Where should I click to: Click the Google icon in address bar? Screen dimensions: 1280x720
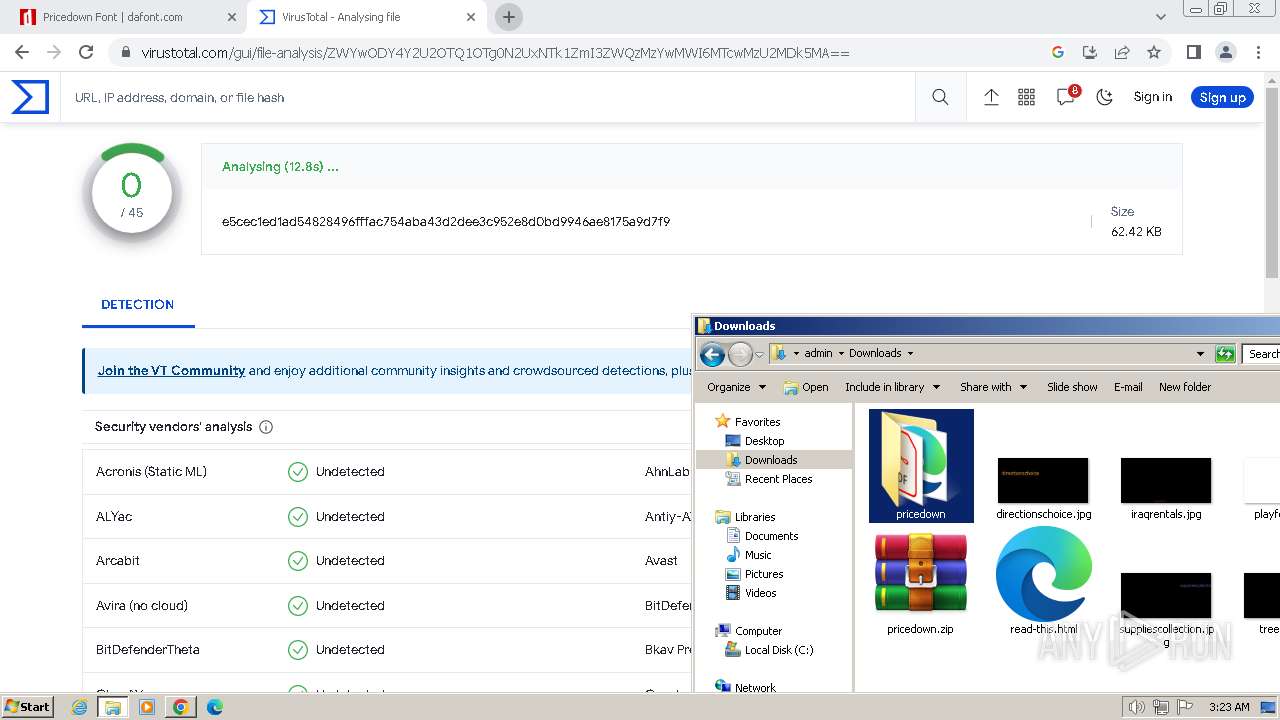[1058, 52]
